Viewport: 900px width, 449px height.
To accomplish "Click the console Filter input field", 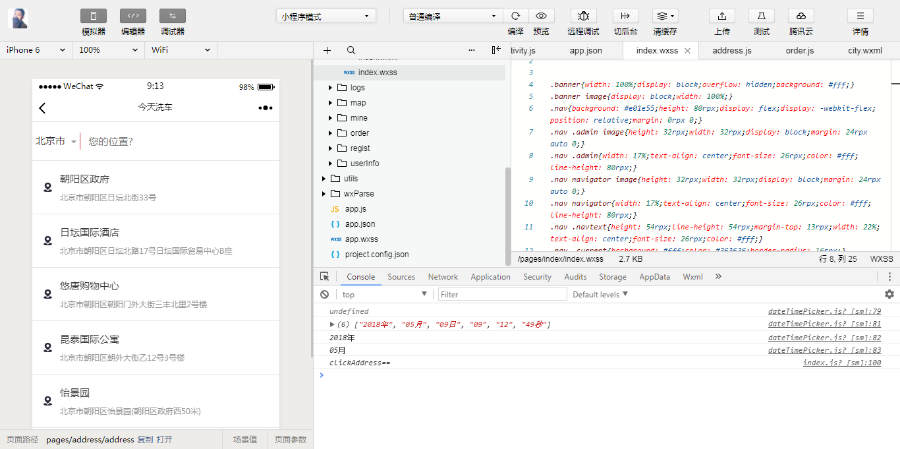I will tap(500, 294).
